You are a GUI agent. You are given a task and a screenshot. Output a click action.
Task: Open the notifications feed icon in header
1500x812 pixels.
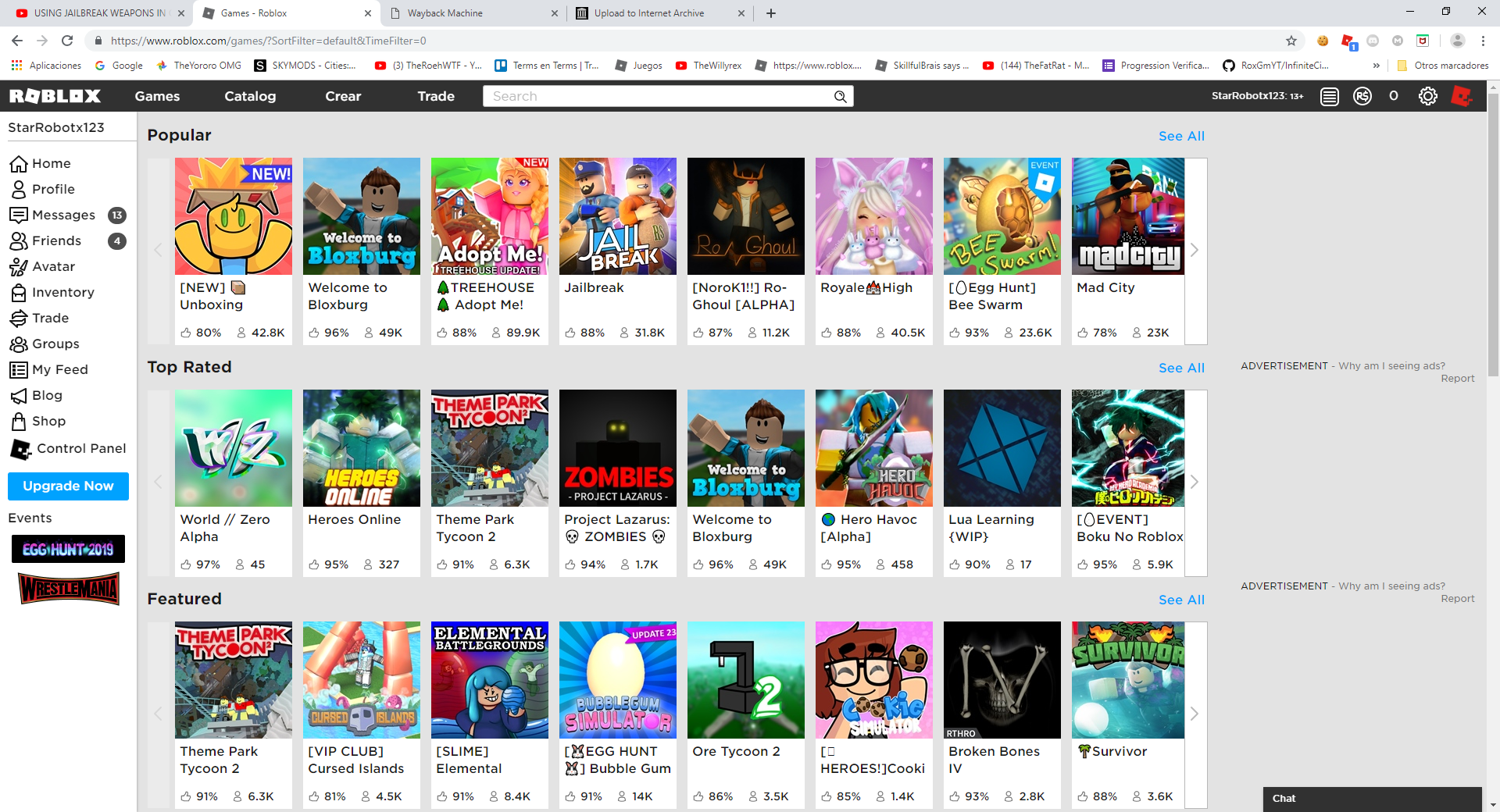tap(1330, 96)
